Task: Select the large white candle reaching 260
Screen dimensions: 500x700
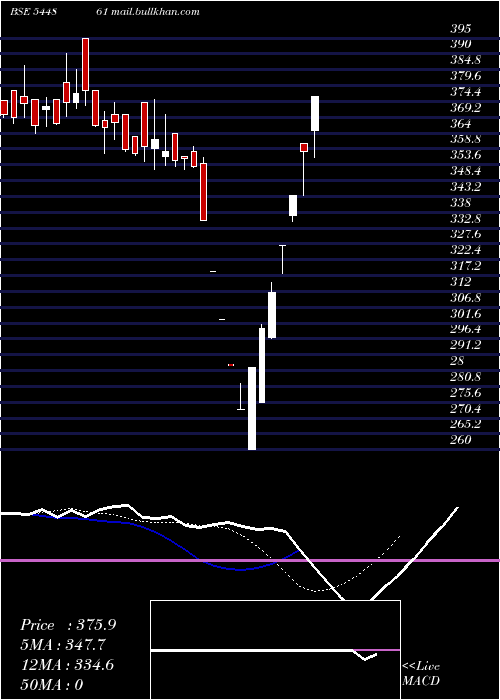Action: tap(252, 408)
